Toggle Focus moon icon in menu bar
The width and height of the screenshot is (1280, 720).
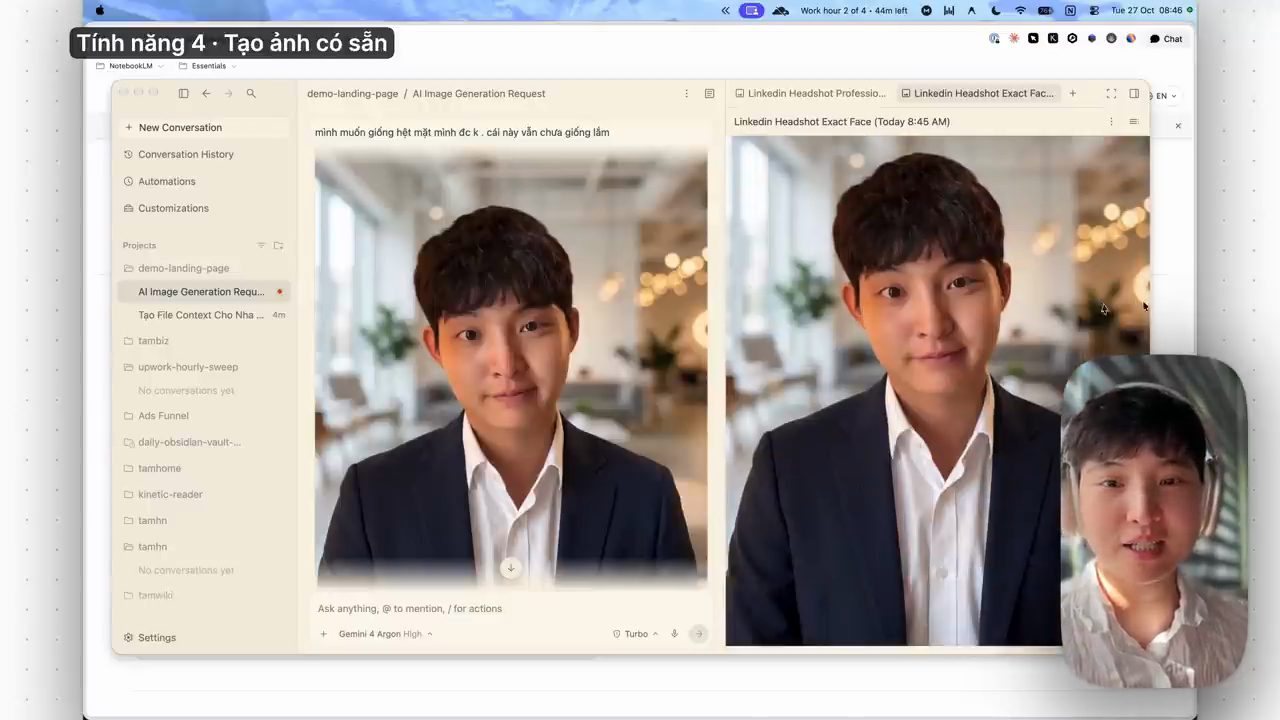(x=995, y=11)
